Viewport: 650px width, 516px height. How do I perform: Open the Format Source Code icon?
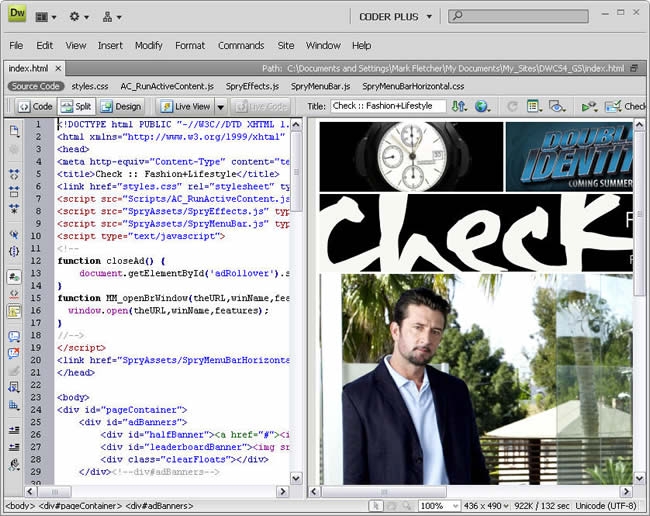pyautogui.click(x=14, y=465)
